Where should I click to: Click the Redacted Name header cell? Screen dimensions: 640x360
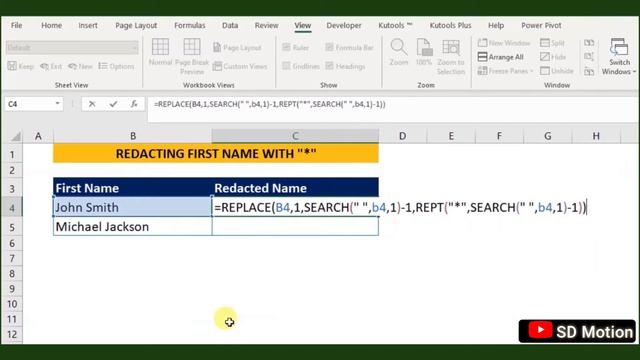pos(295,188)
